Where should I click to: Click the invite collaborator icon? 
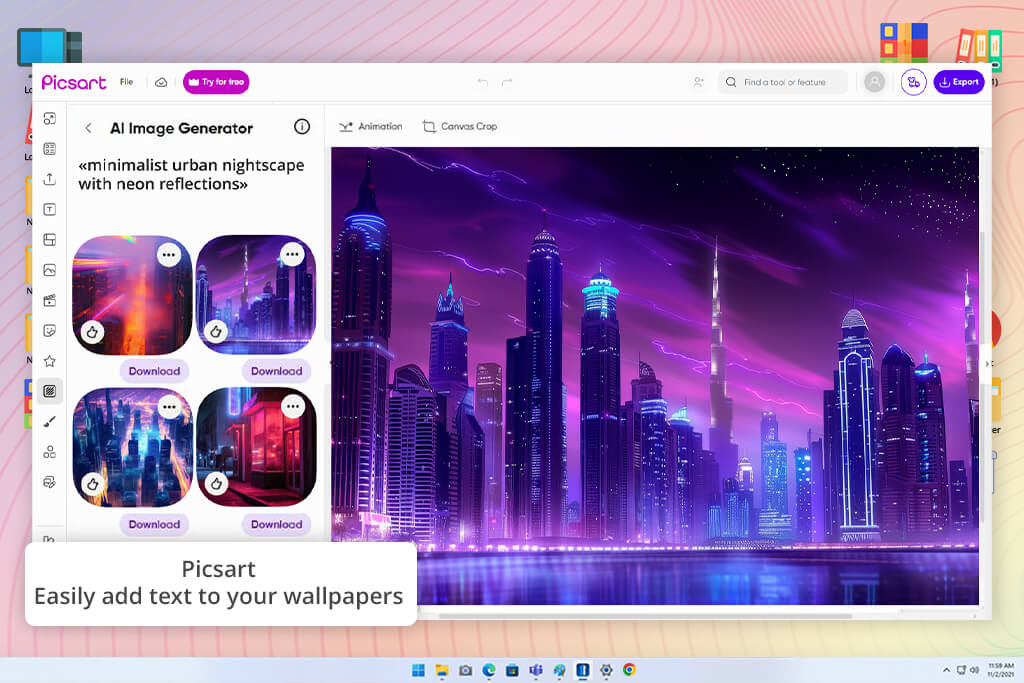pyautogui.click(x=699, y=82)
